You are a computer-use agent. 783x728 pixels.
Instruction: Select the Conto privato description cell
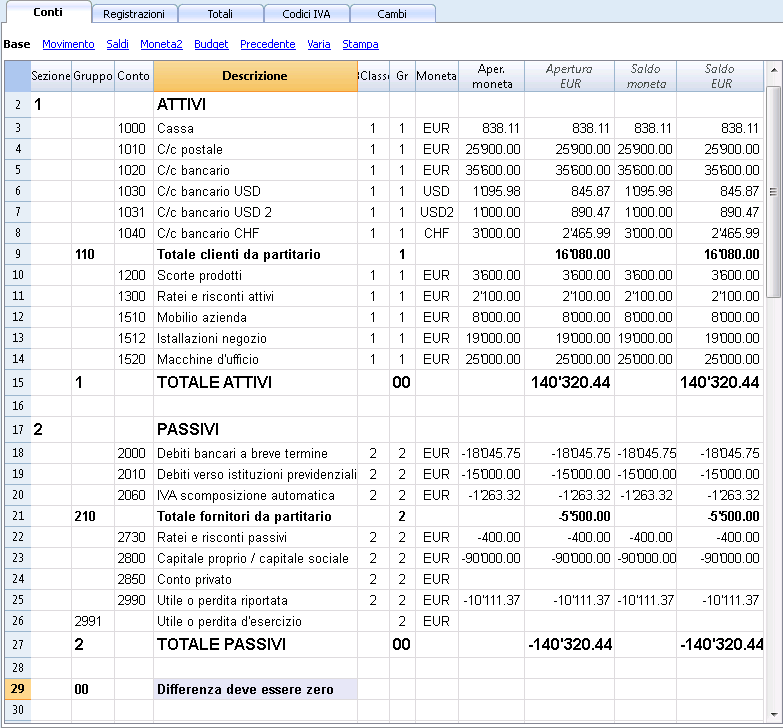coord(255,579)
